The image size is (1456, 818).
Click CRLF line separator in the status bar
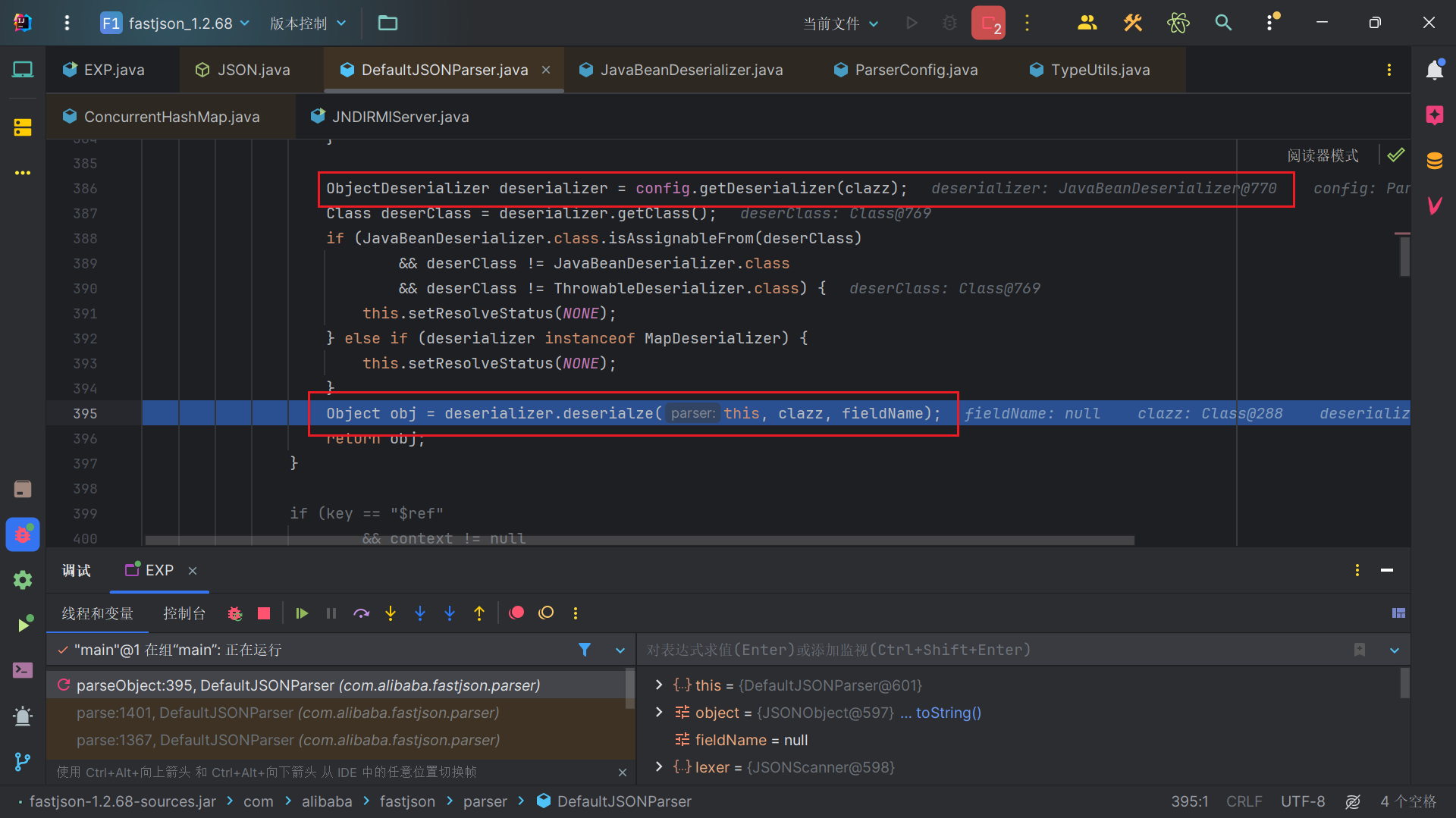1244,801
